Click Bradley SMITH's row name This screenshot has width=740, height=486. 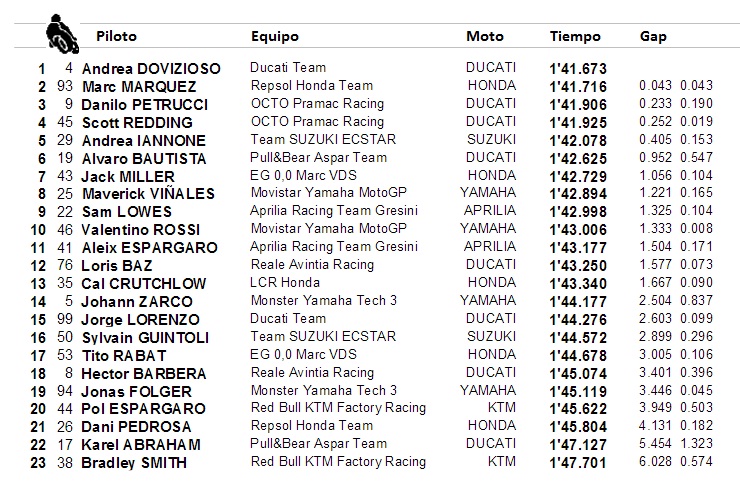(x=134, y=463)
